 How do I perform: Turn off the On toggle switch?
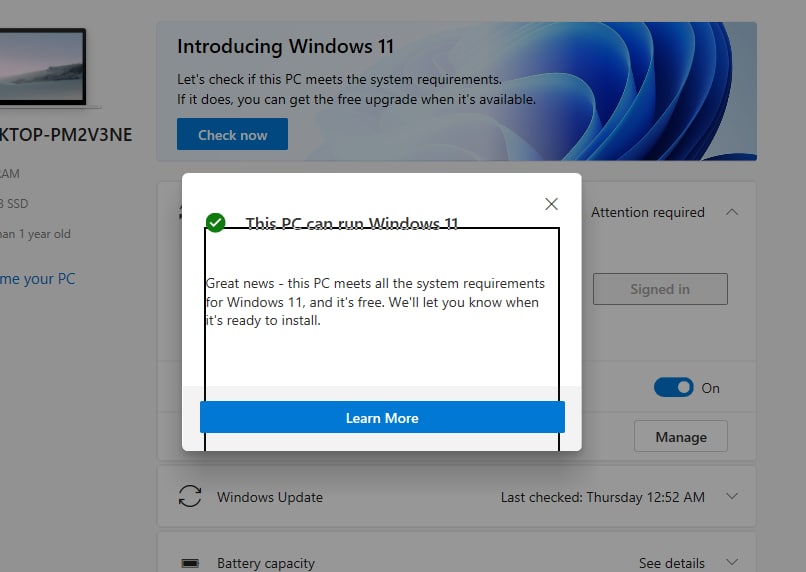[673, 388]
